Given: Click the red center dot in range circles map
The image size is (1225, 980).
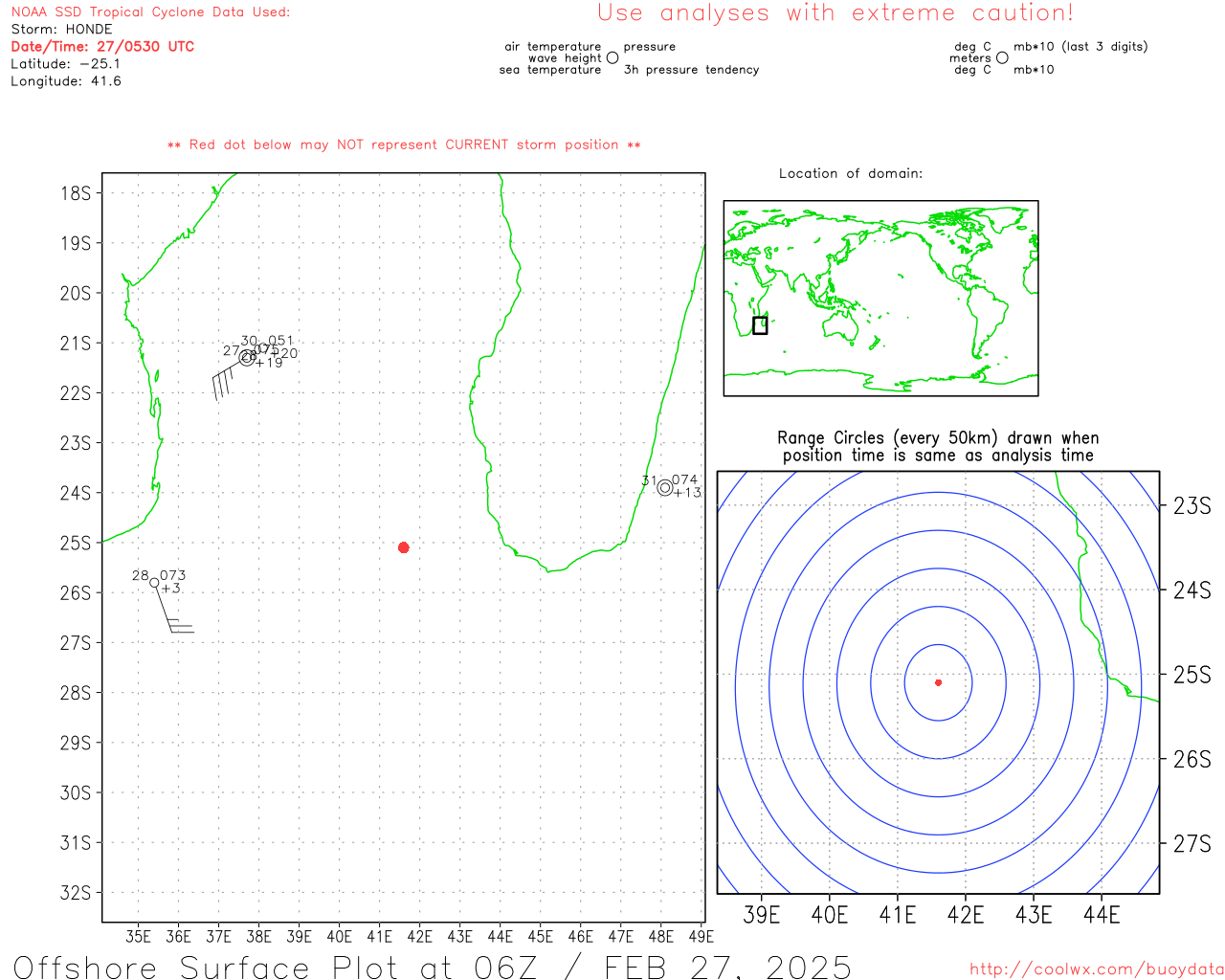Looking at the screenshot, I should tap(938, 682).
